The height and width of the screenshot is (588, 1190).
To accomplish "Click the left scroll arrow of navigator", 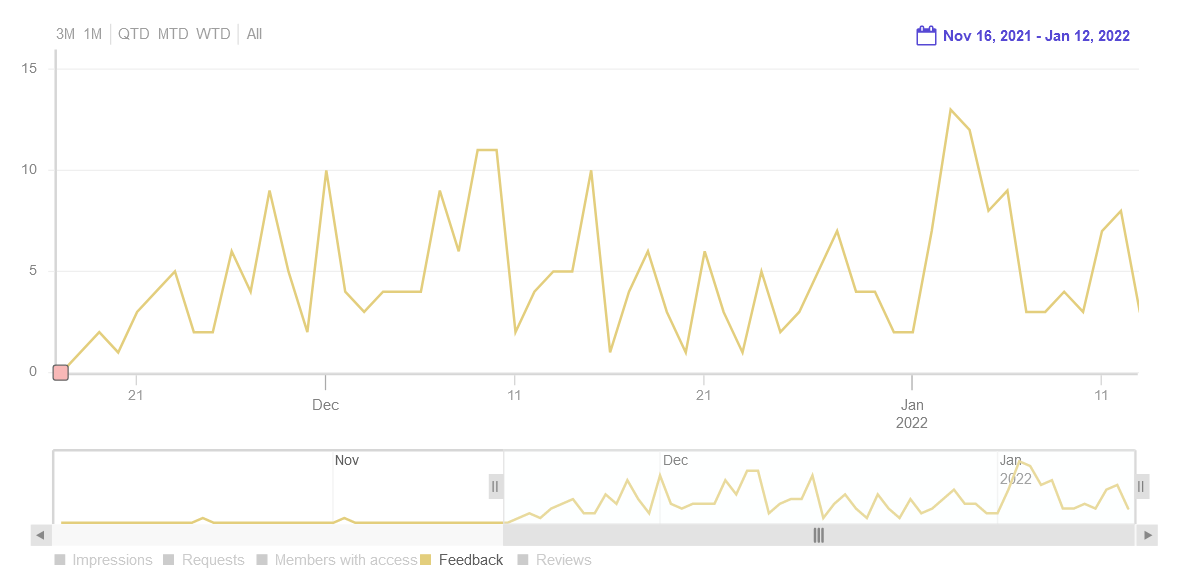I will pos(41,535).
